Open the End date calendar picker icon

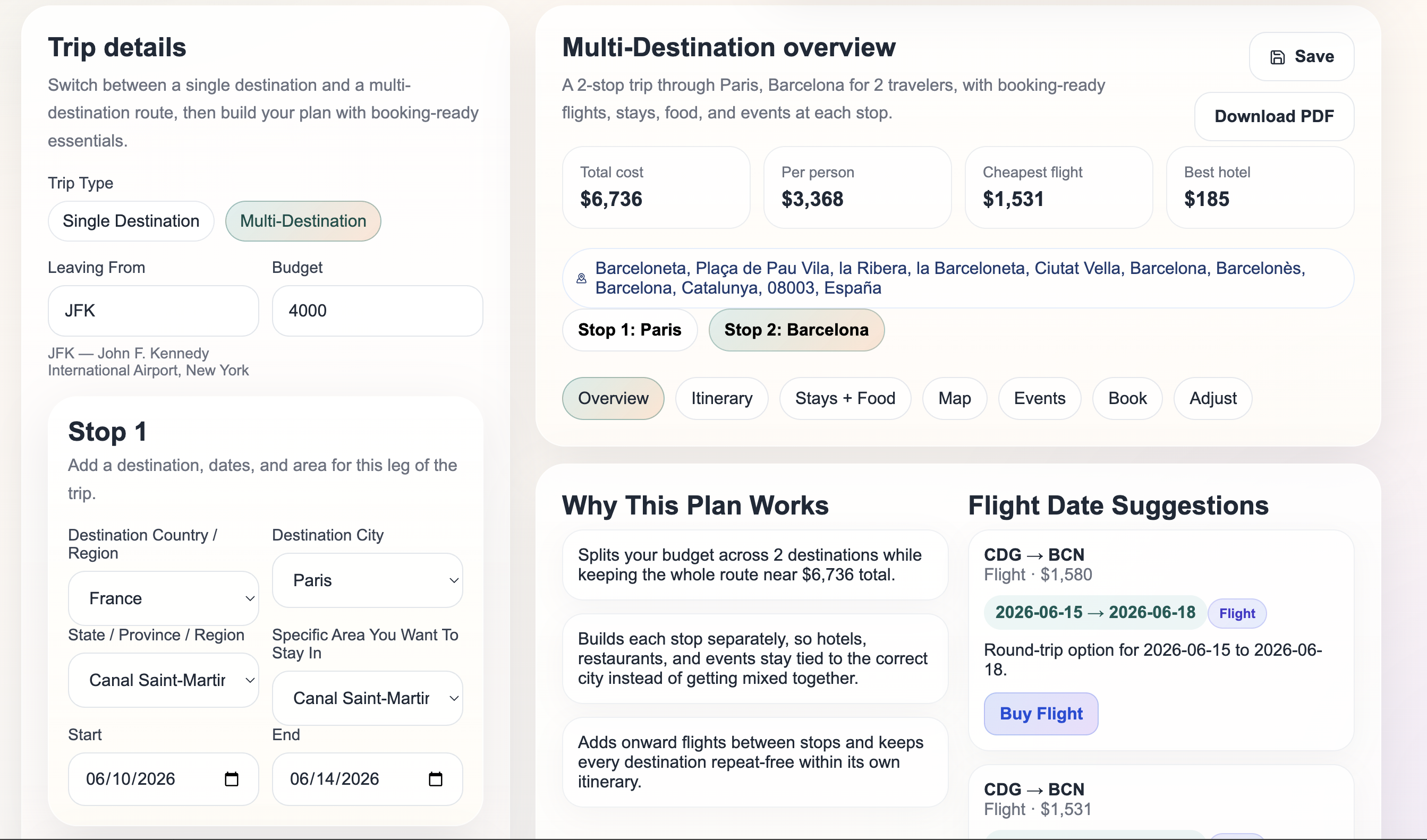coord(435,779)
